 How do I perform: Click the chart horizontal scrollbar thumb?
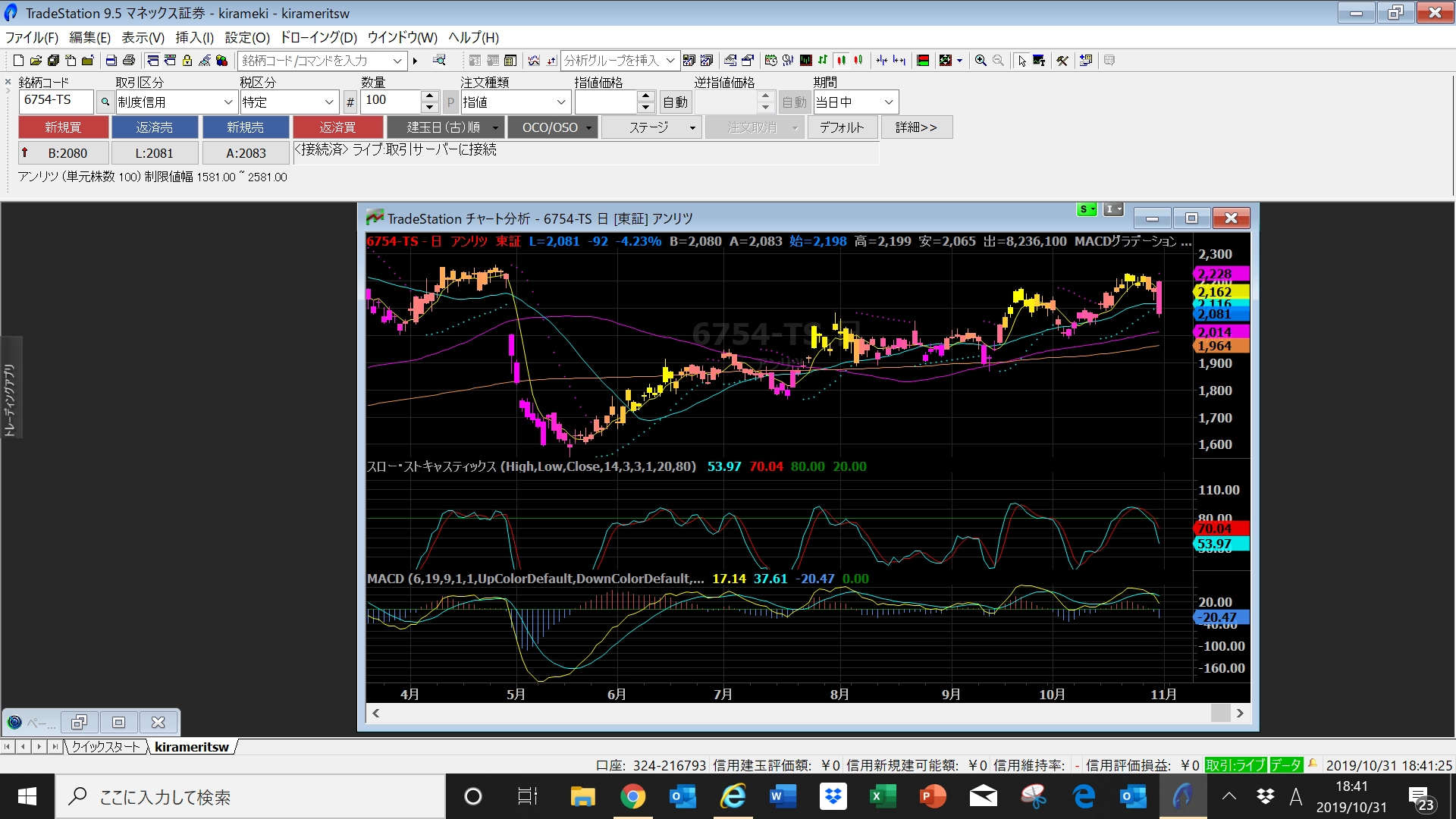coord(1220,713)
